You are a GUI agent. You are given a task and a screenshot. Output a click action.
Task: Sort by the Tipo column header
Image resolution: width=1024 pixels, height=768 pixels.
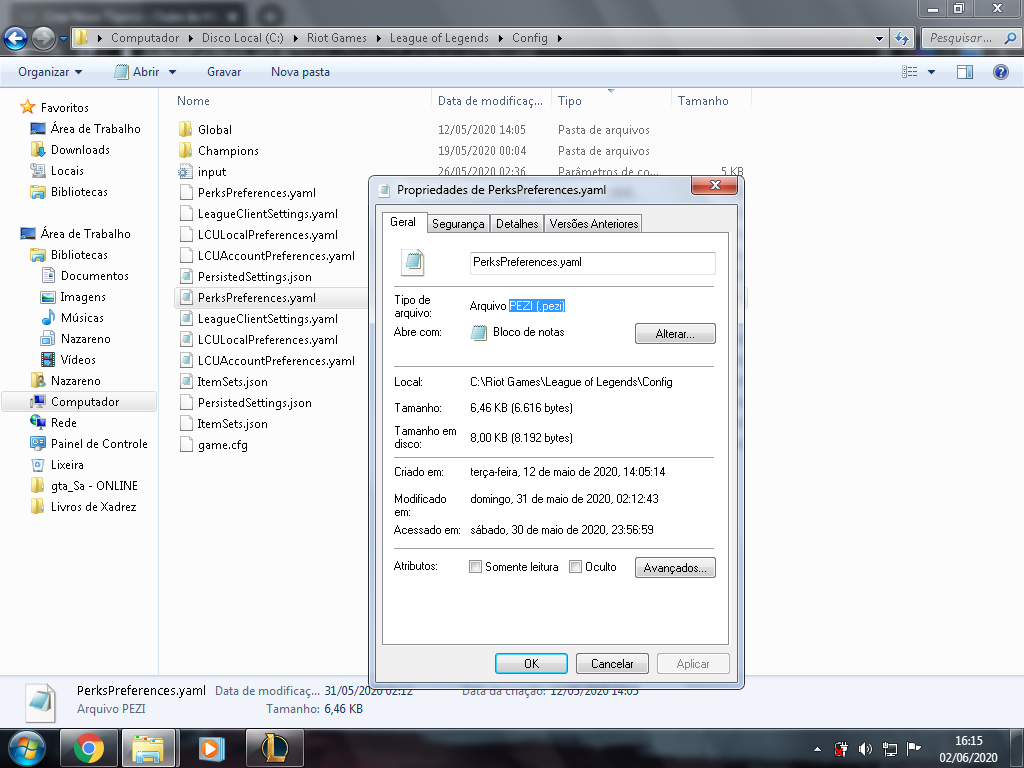pos(611,101)
